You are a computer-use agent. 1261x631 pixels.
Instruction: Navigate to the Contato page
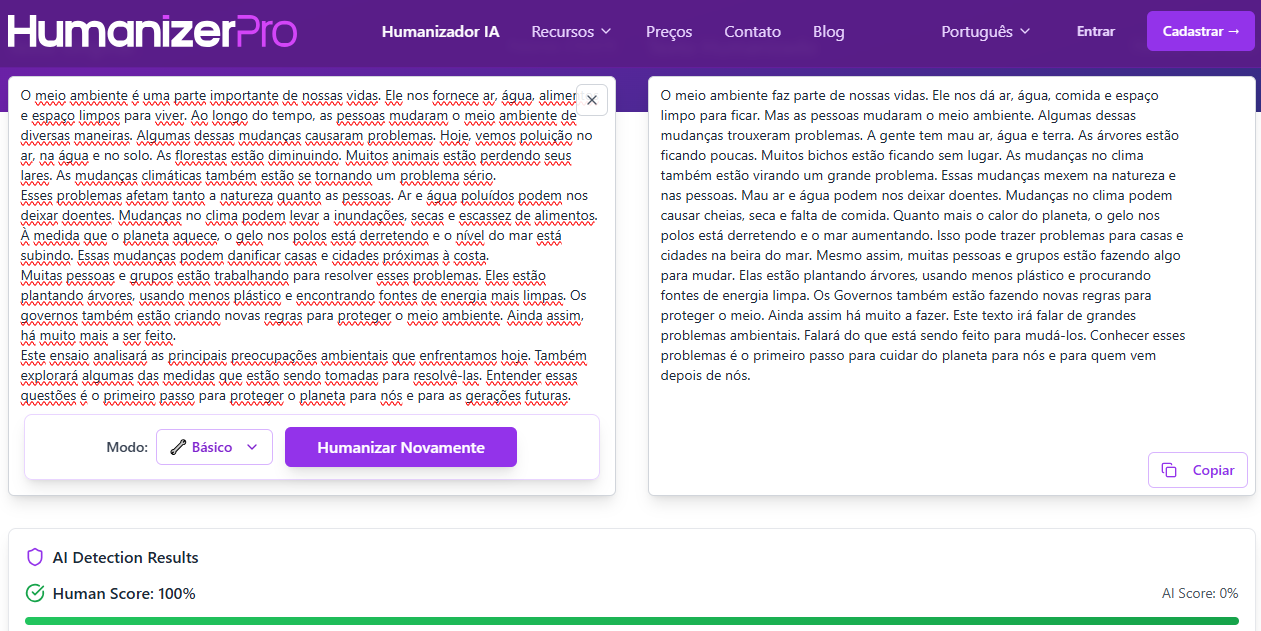click(752, 32)
